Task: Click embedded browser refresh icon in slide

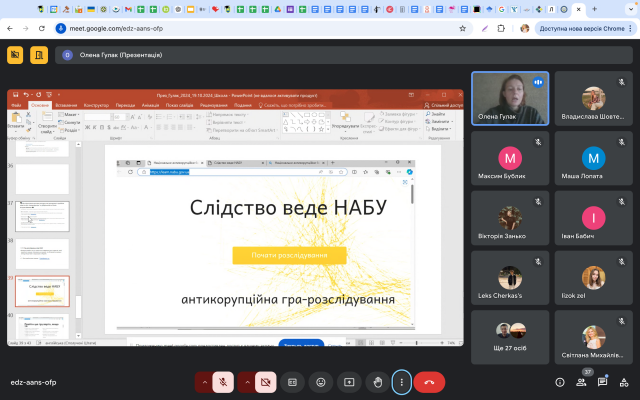Action: [x=130, y=172]
